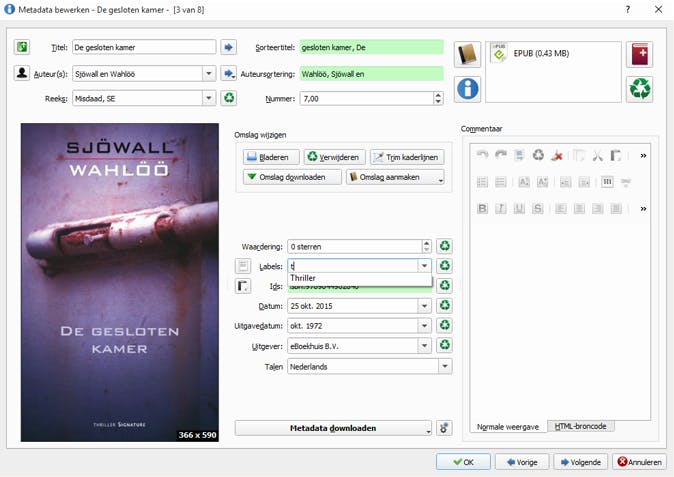Open the Auteur(s) dropdown arrow

208,73
